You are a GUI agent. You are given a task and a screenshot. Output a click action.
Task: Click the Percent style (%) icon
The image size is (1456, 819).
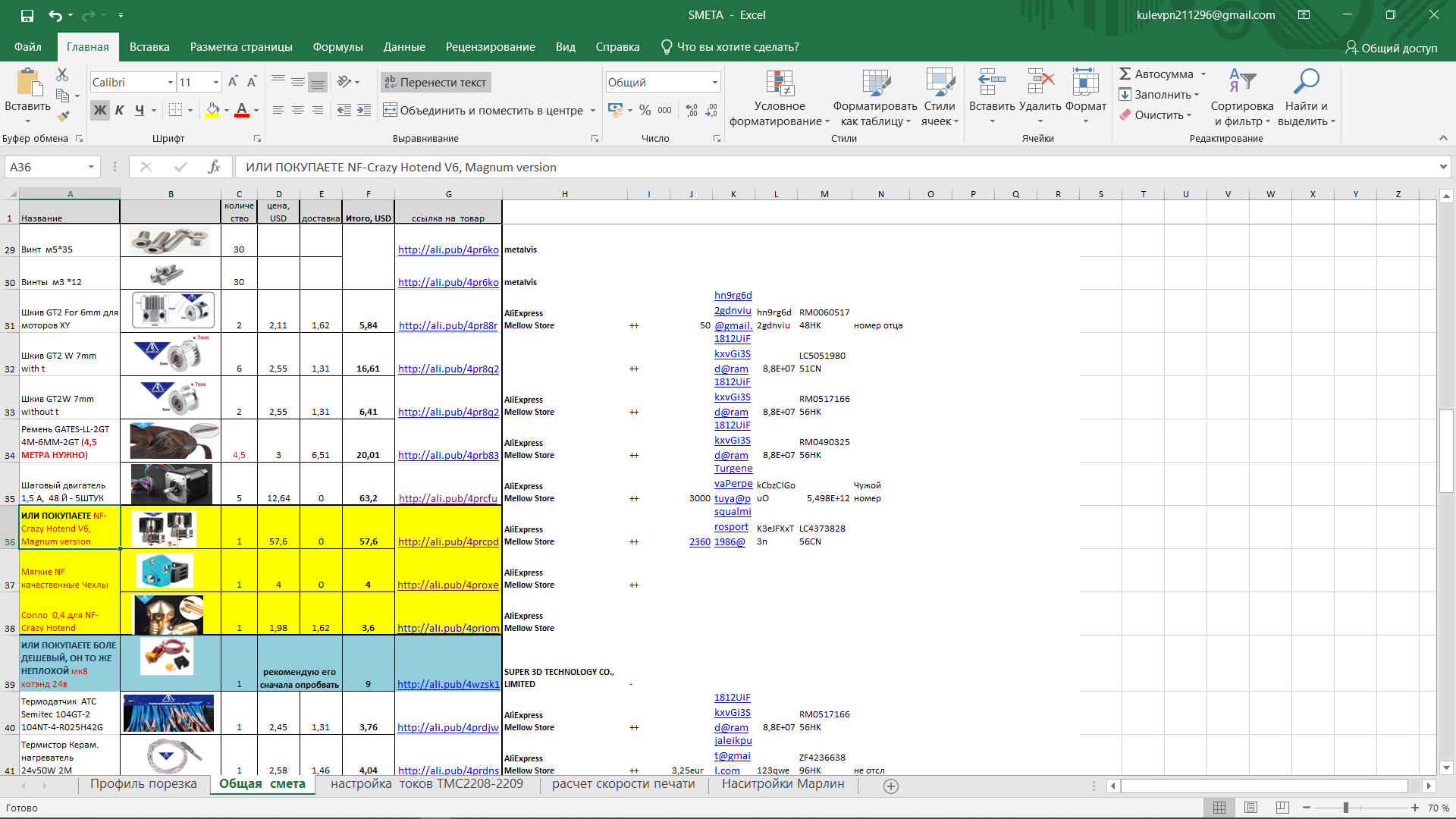(645, 110)
